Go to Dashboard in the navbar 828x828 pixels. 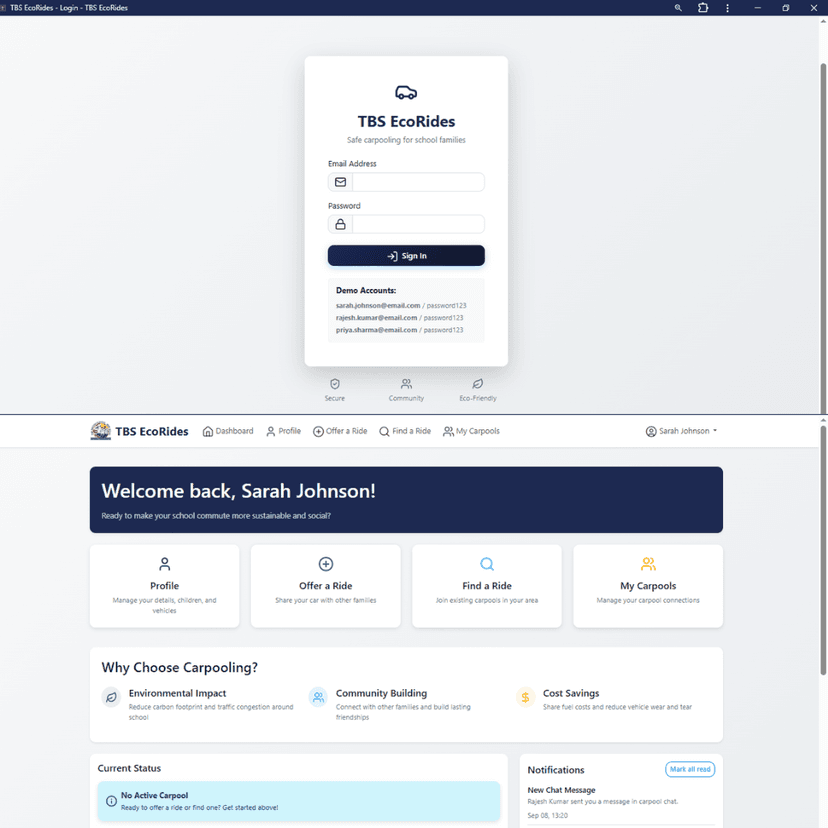pyautogui.click(x=228, y=431)
